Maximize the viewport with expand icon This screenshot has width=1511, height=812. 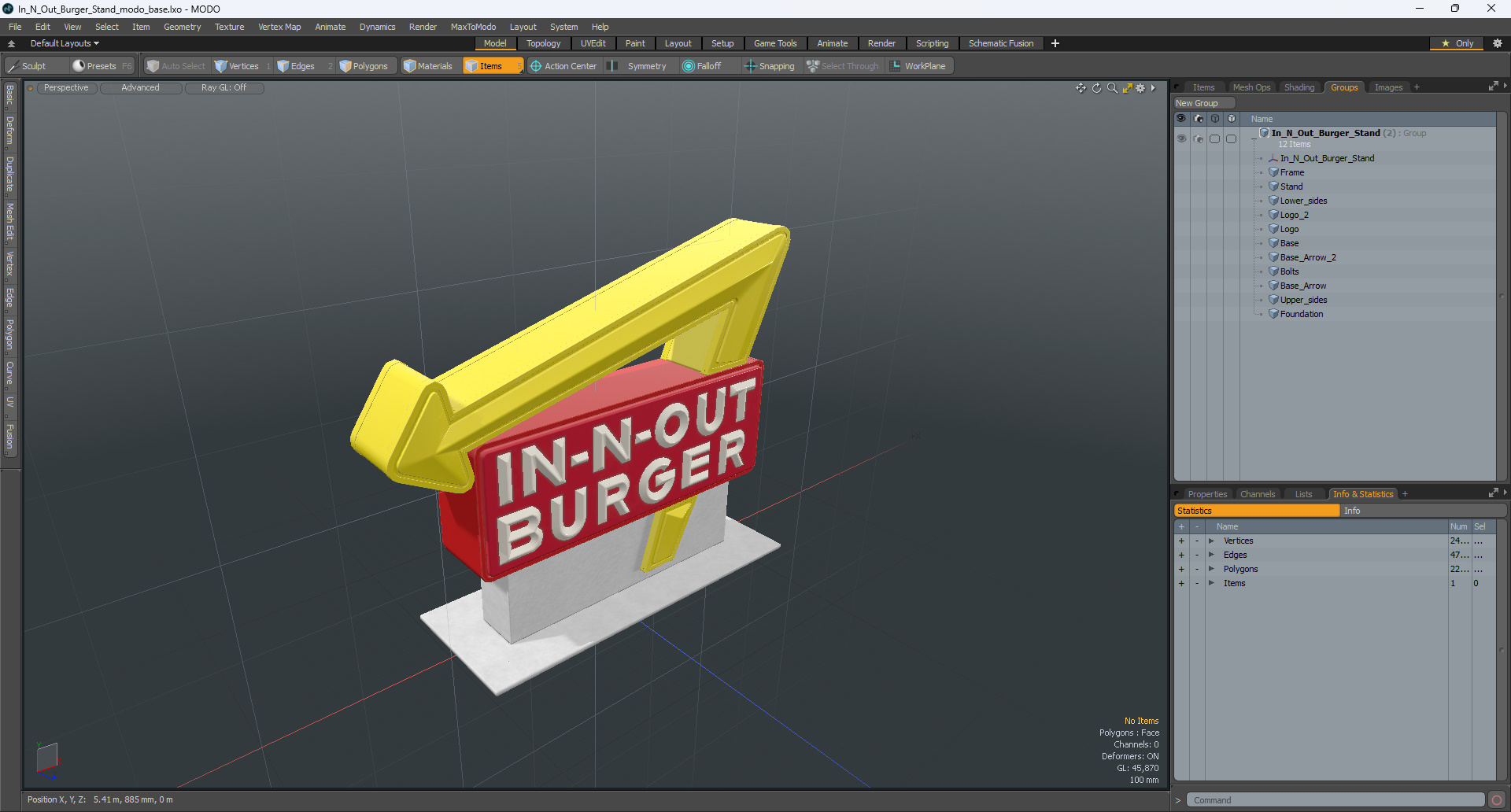click(1127, 88)
